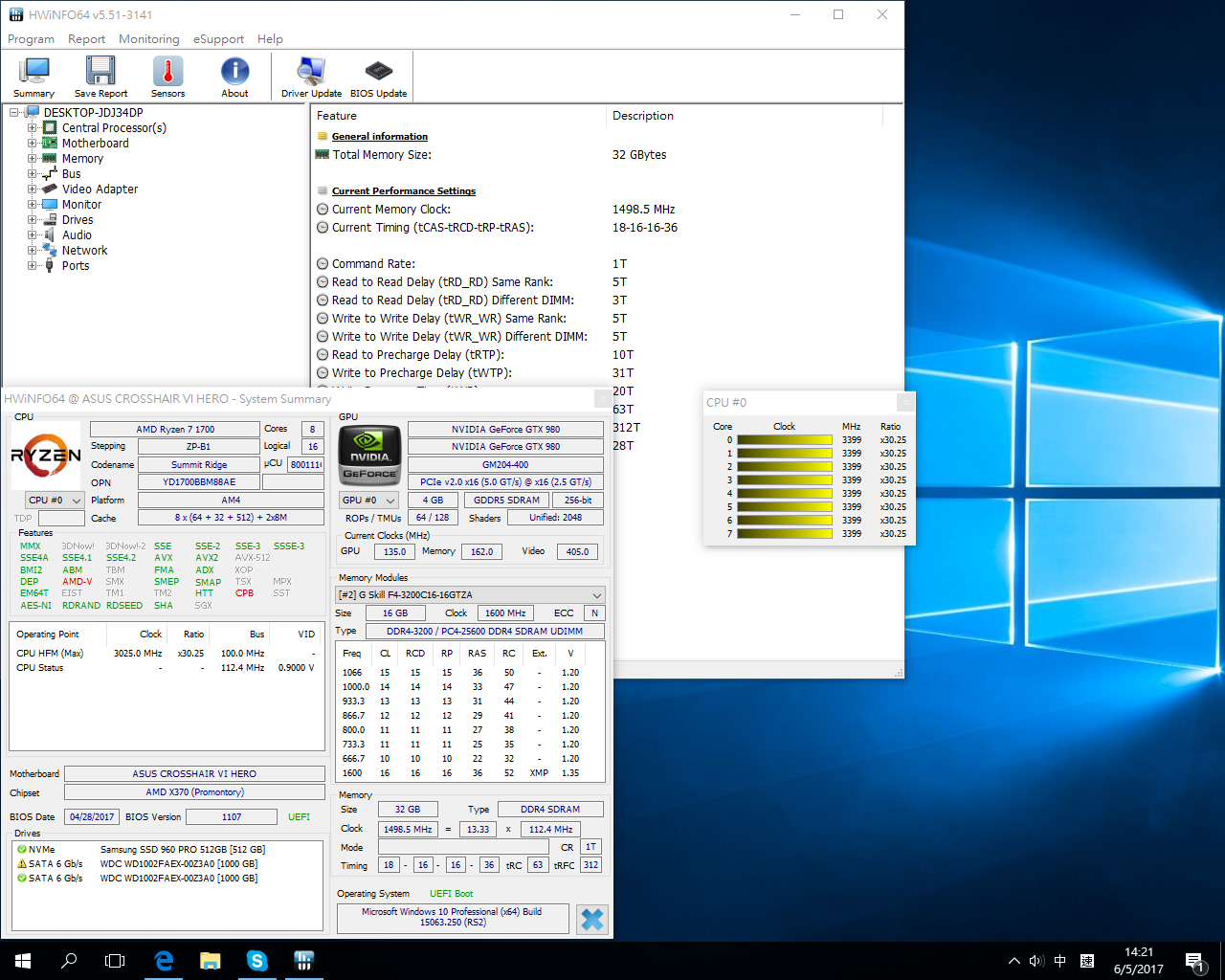
Task: Open the Summary toolbar icon
Action: point(34,77)
